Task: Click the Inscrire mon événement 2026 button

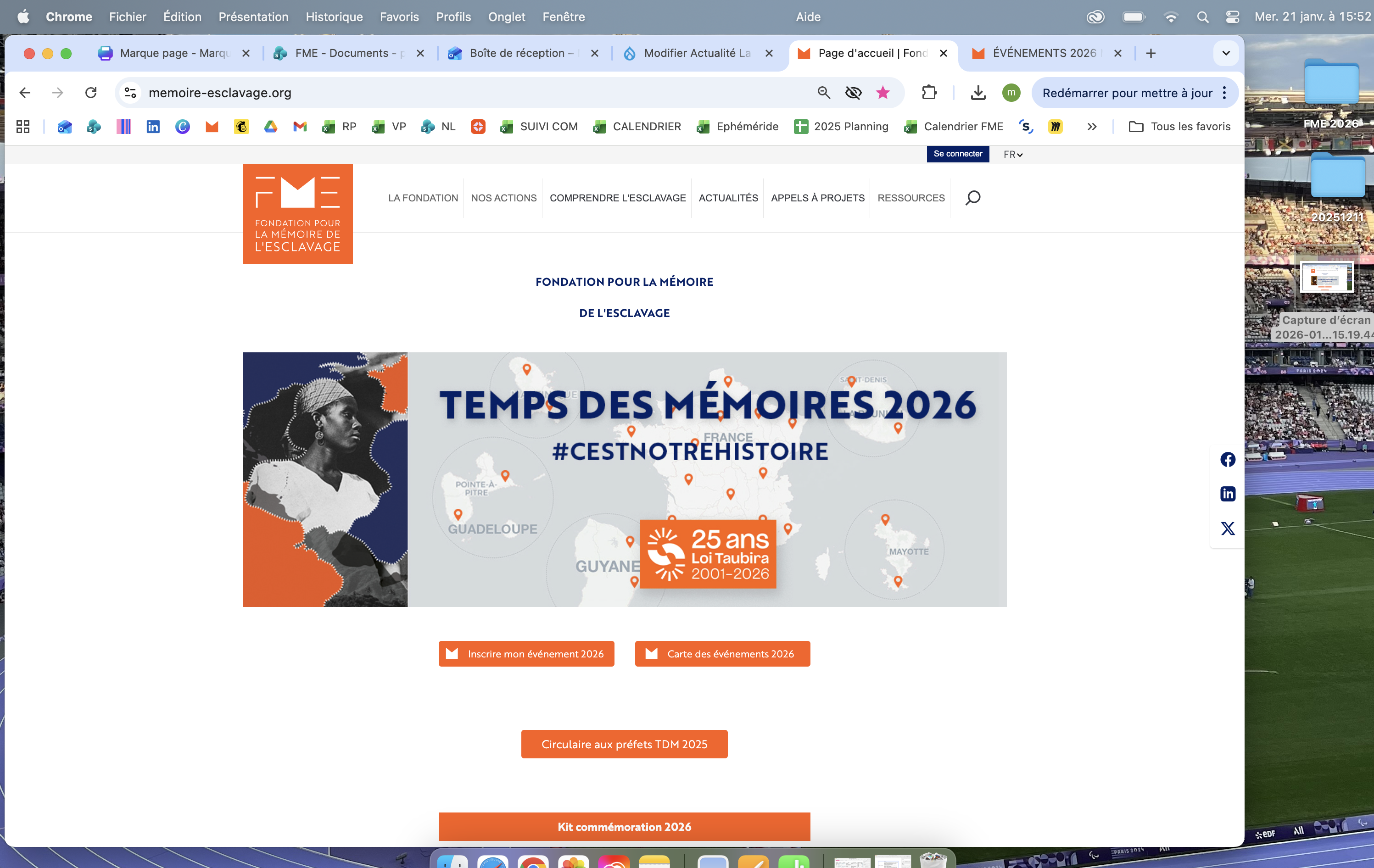Action: coord(526,654)
